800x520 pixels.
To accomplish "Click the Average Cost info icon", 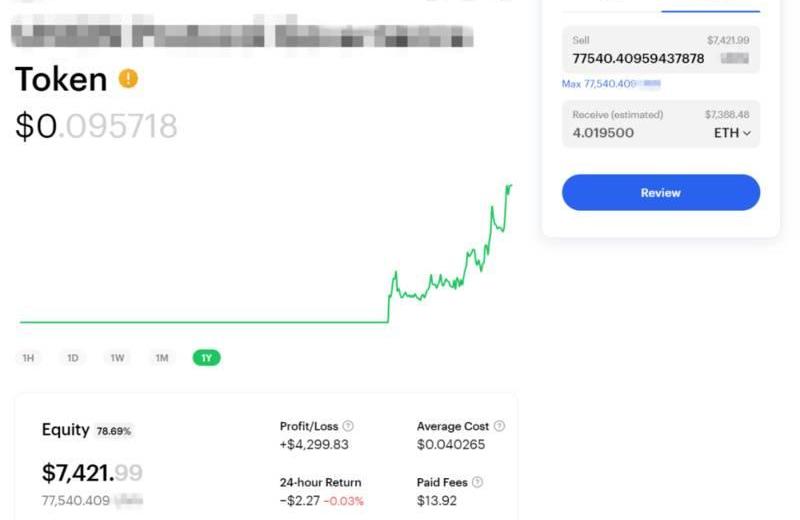I will (x=499, y=426).
